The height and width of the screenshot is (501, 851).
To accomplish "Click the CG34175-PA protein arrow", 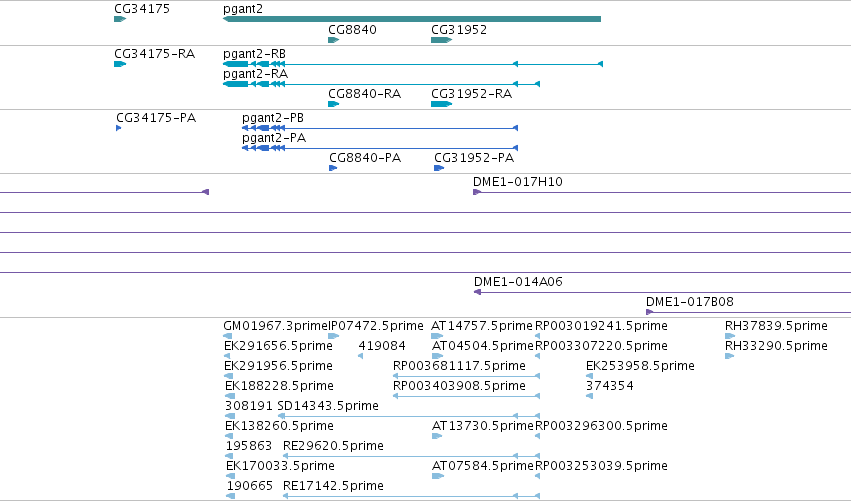I will [118, 128].
